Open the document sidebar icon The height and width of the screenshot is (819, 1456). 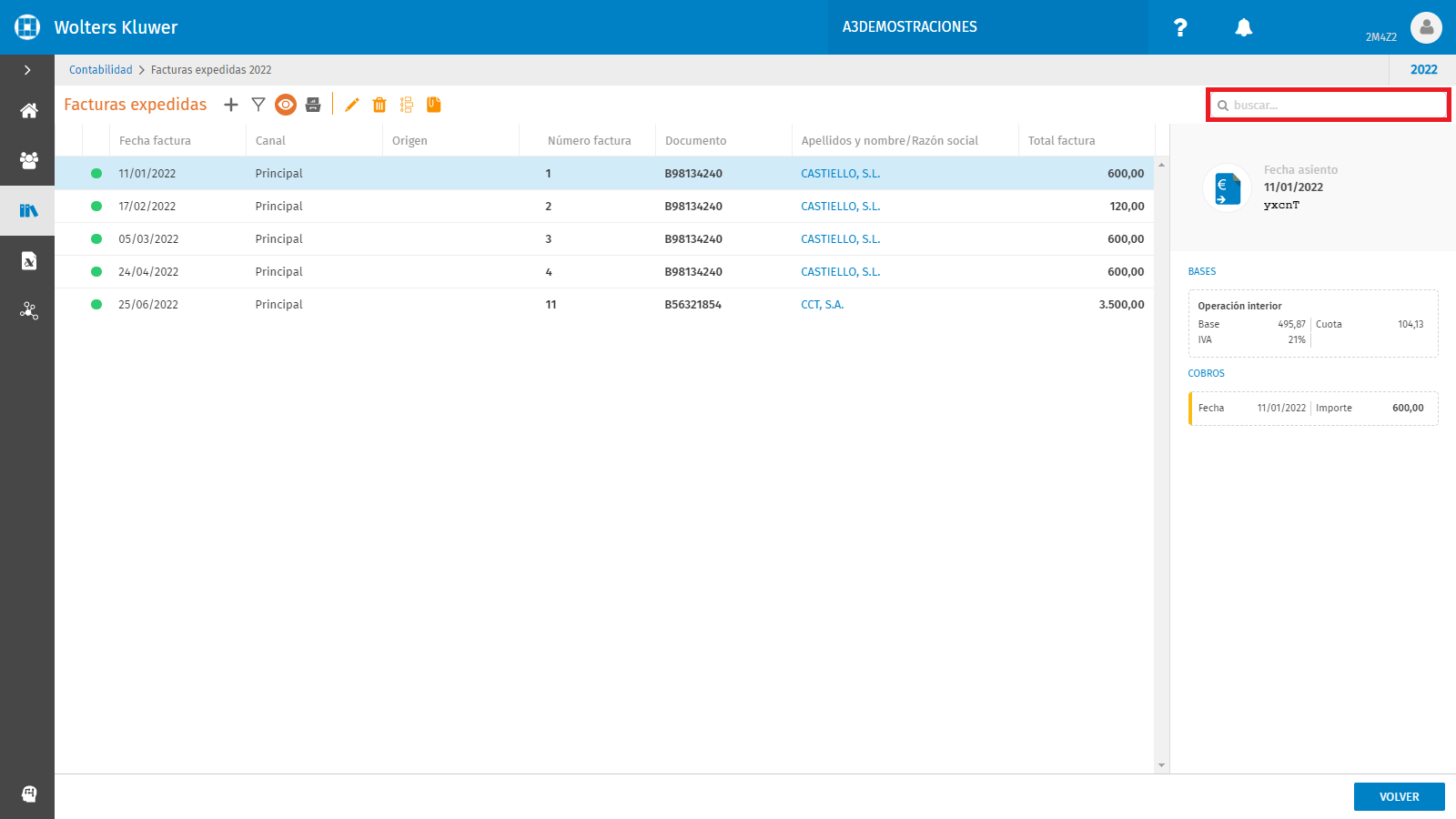(29, 261)
